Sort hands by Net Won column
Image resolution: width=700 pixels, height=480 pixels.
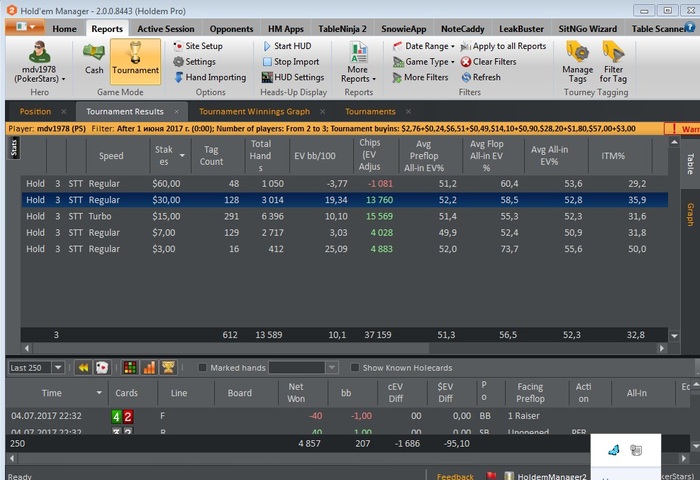point(296,392)
